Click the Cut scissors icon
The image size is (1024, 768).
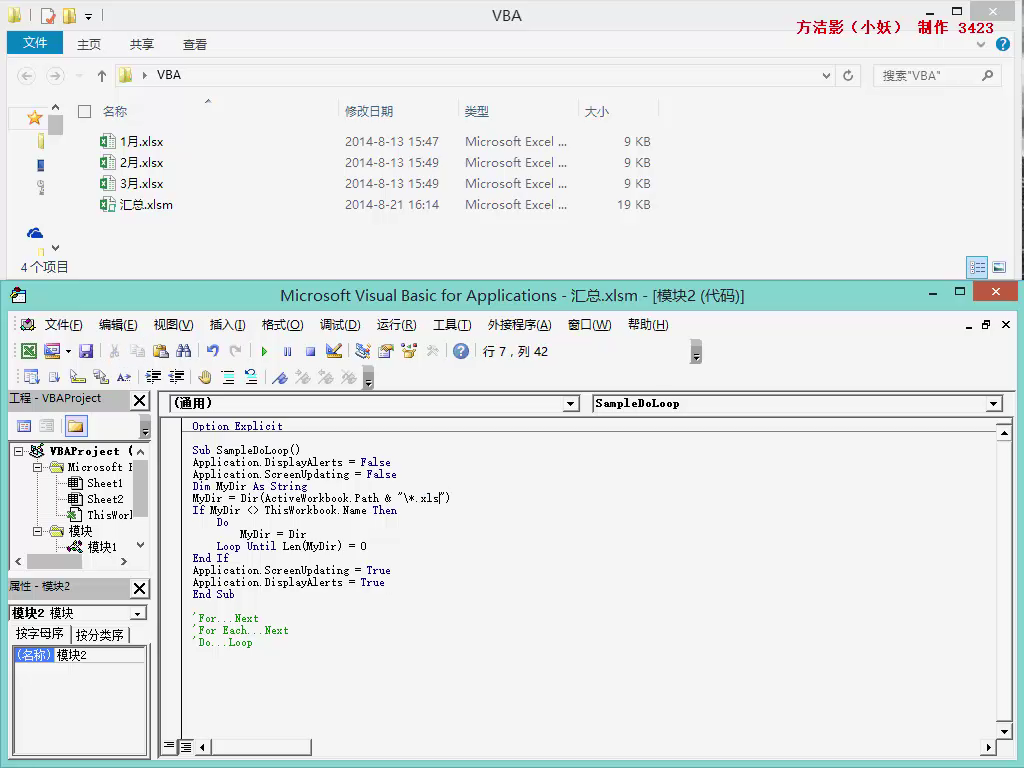point(114,351)
